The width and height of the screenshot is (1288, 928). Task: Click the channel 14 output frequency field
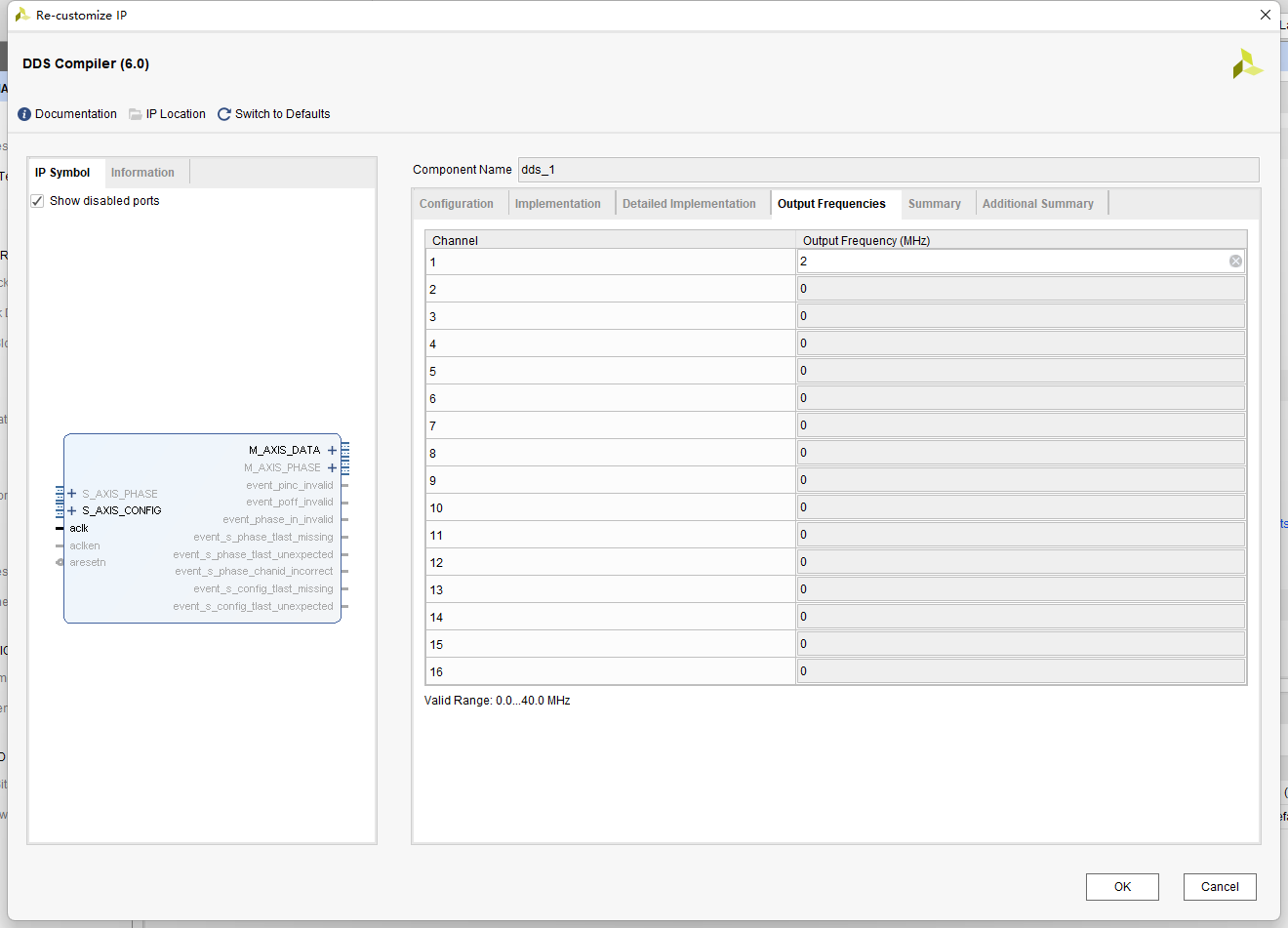[x=1021, y=616]
